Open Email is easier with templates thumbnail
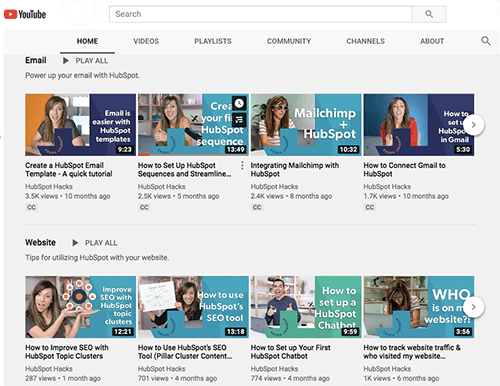Viewport: 500px width, 386px height. point(80,125)
